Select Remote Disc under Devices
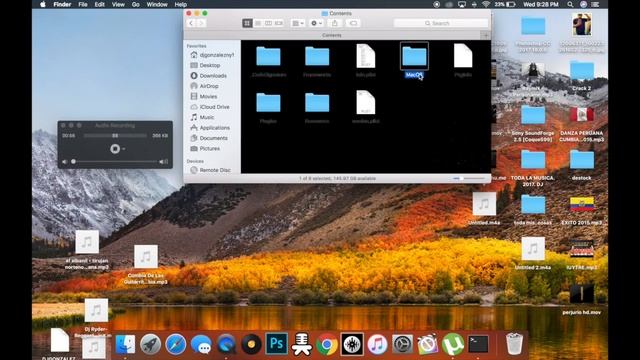This screenshot has height=360, width=640. [x=211, y=170]
